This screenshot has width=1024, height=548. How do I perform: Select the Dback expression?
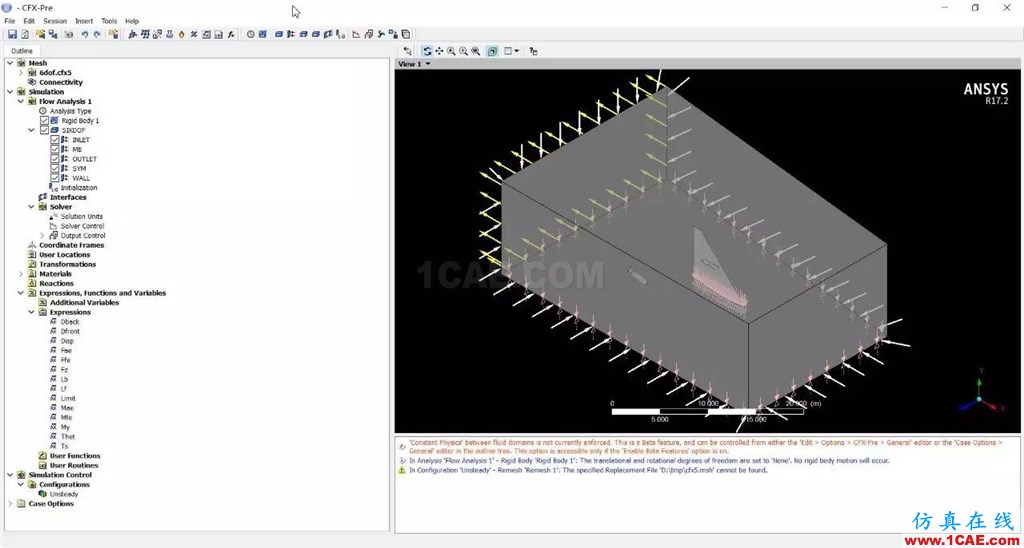pyautogui.click(x=70, y=322)
